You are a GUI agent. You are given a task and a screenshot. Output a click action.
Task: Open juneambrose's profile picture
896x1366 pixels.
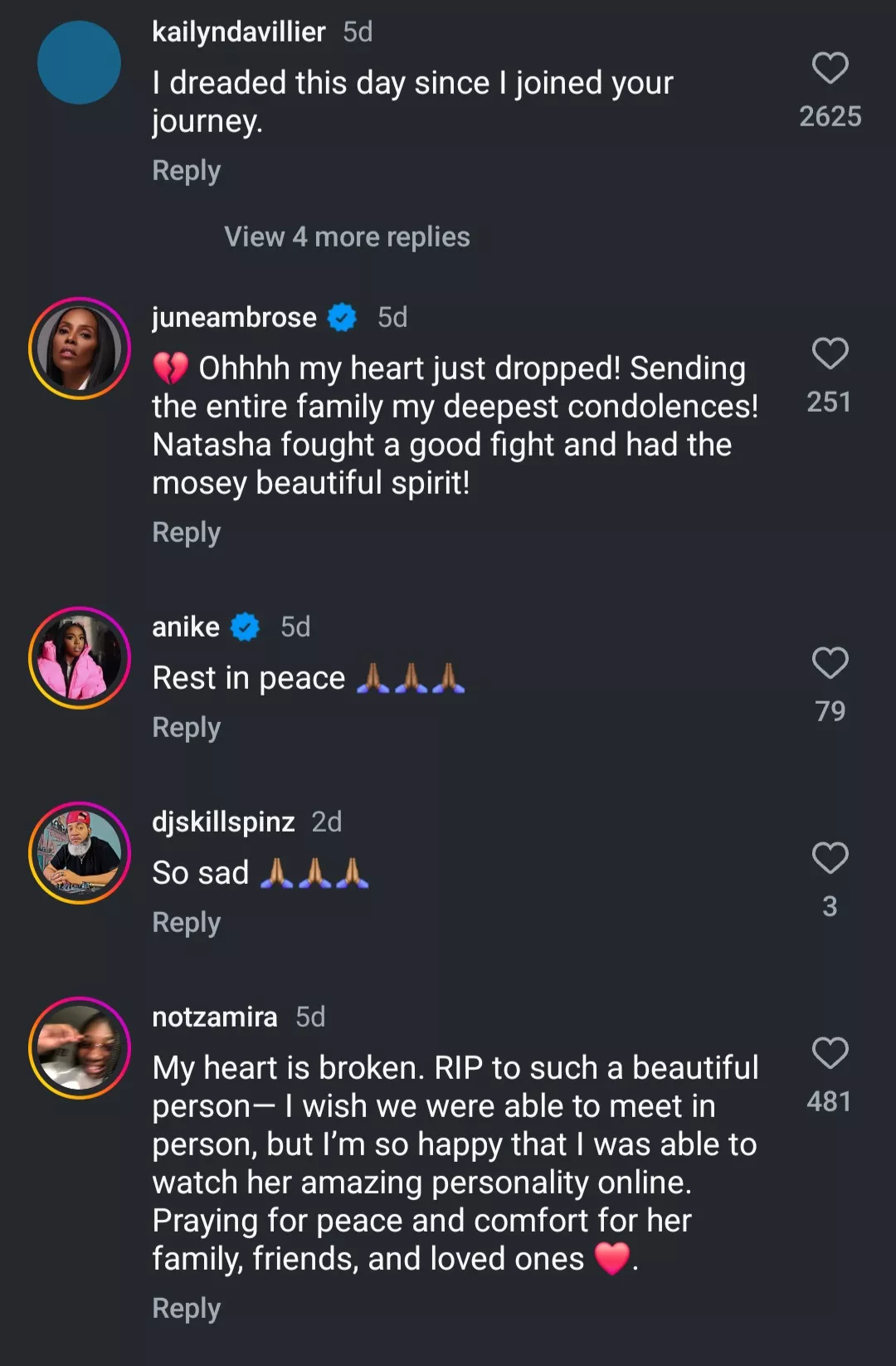(x=80, y=349)
